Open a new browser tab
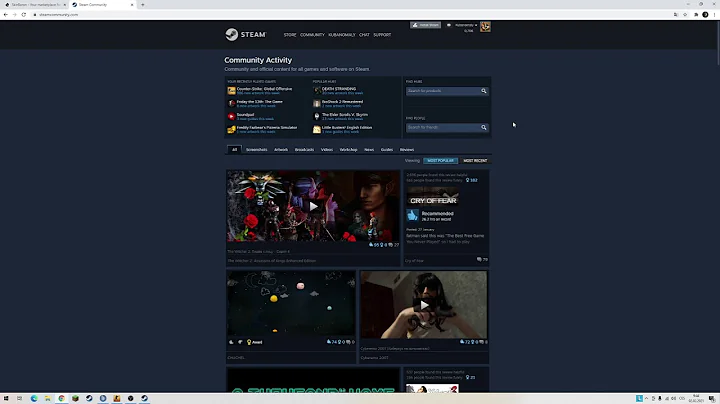Image resolution: width=720 pixels, height=404 pixels. (142, 5)
